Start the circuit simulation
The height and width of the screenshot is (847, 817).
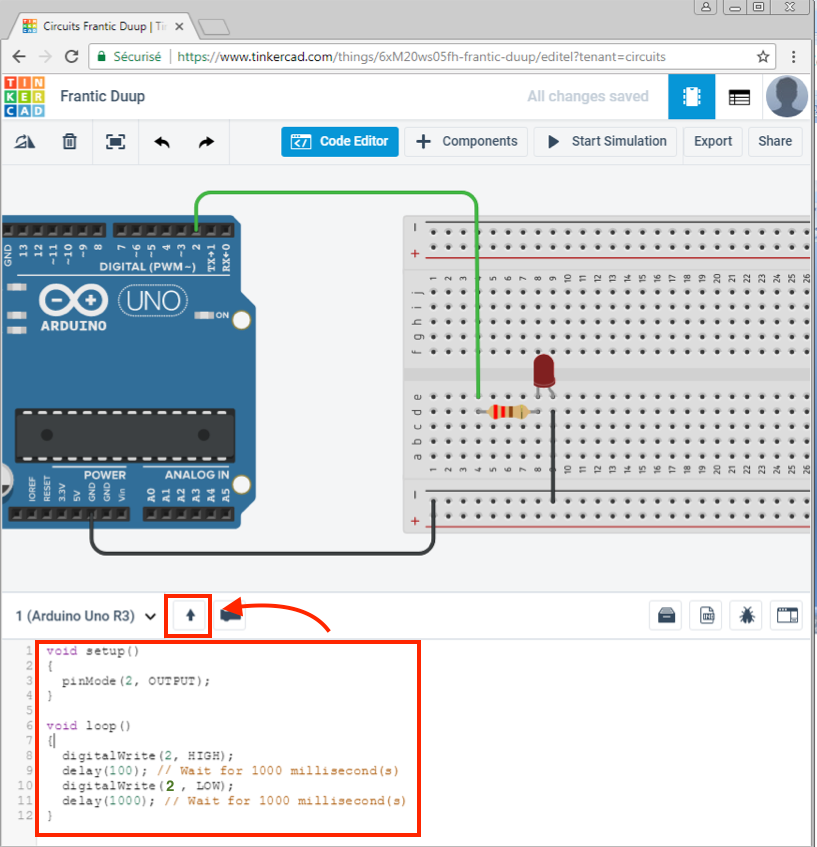point(605,142)
